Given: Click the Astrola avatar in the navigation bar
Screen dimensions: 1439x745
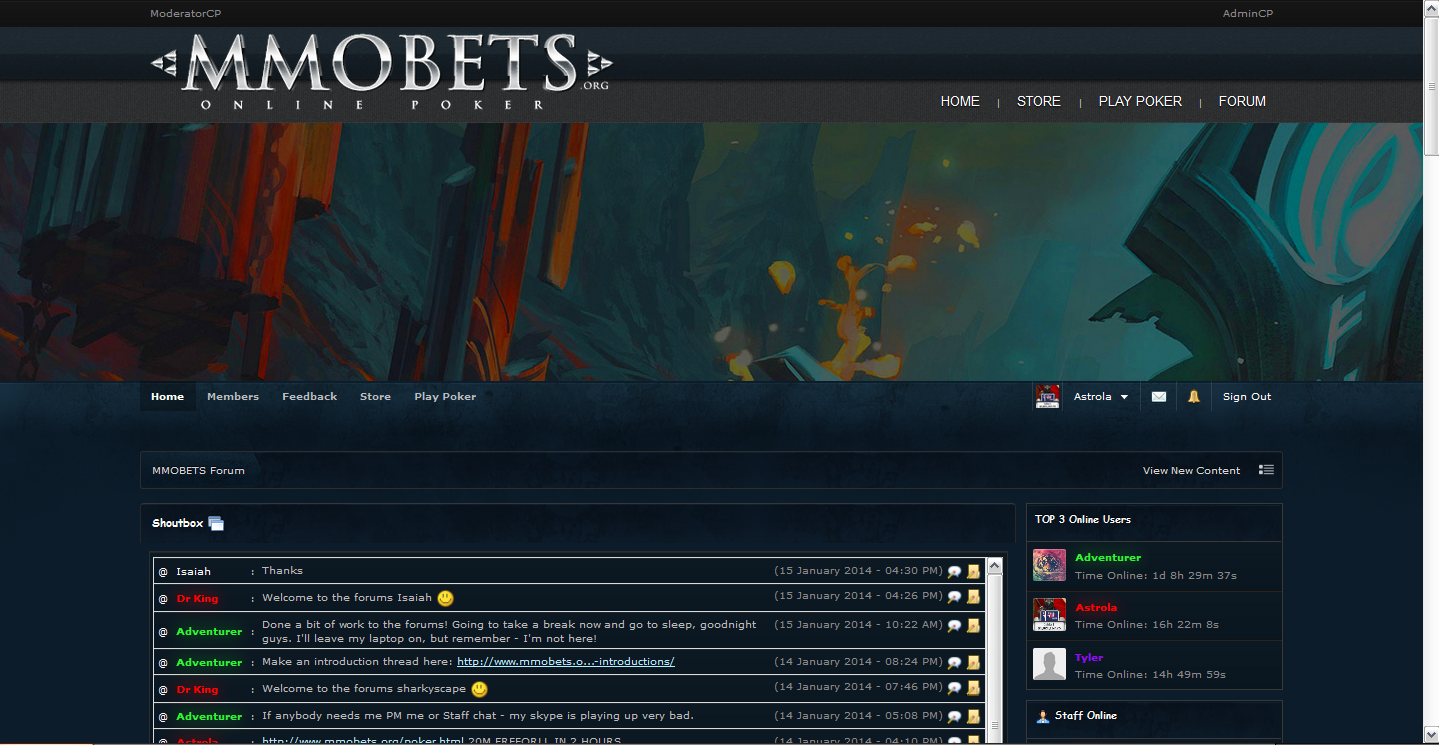Looking at the screenshot, I should tap(1047, 397).
